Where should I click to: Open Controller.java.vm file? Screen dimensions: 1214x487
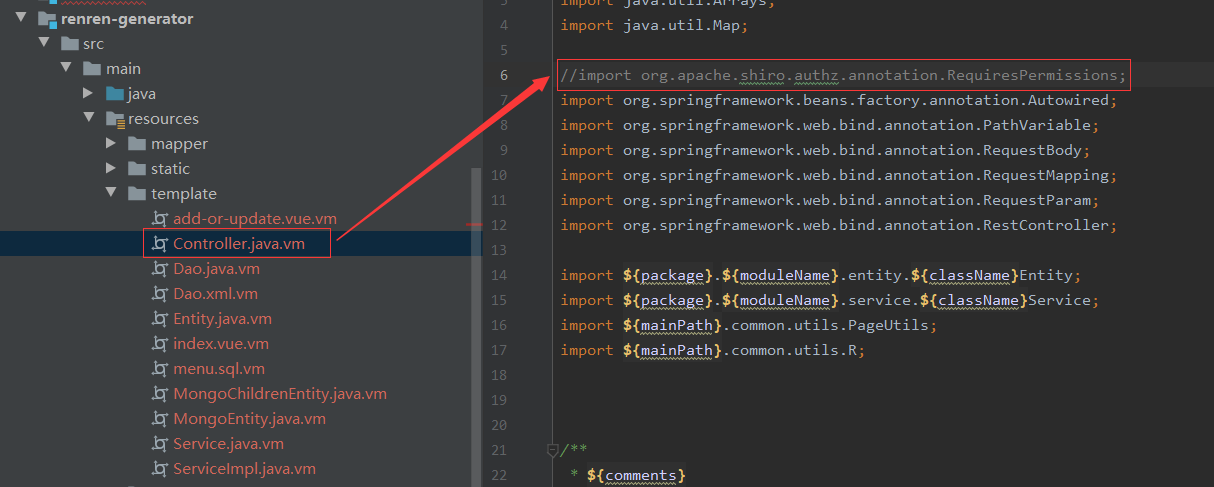click(239, 244)
